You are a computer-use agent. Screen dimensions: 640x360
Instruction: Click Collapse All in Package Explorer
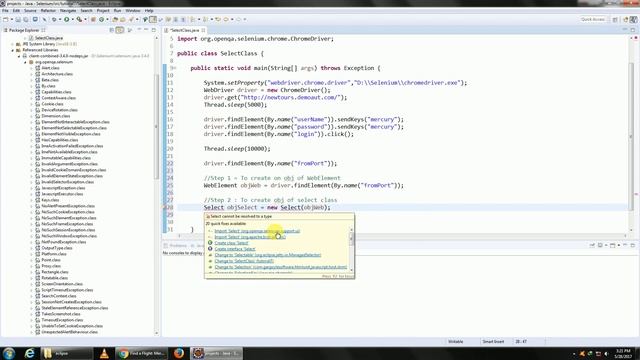pos(111,30)
